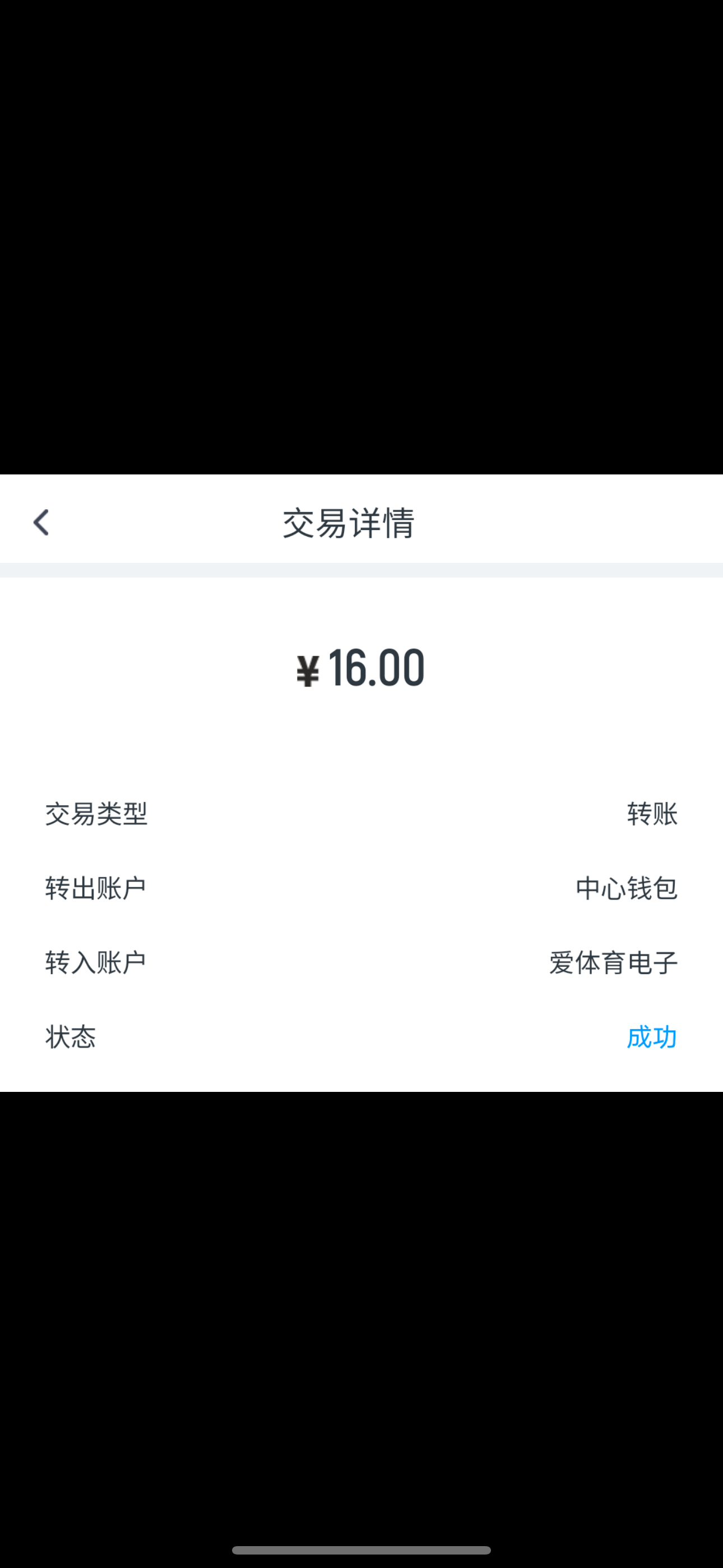Tap the ¥ currency symbol
Screen dimensions: 723x1568
coord(308,670)
